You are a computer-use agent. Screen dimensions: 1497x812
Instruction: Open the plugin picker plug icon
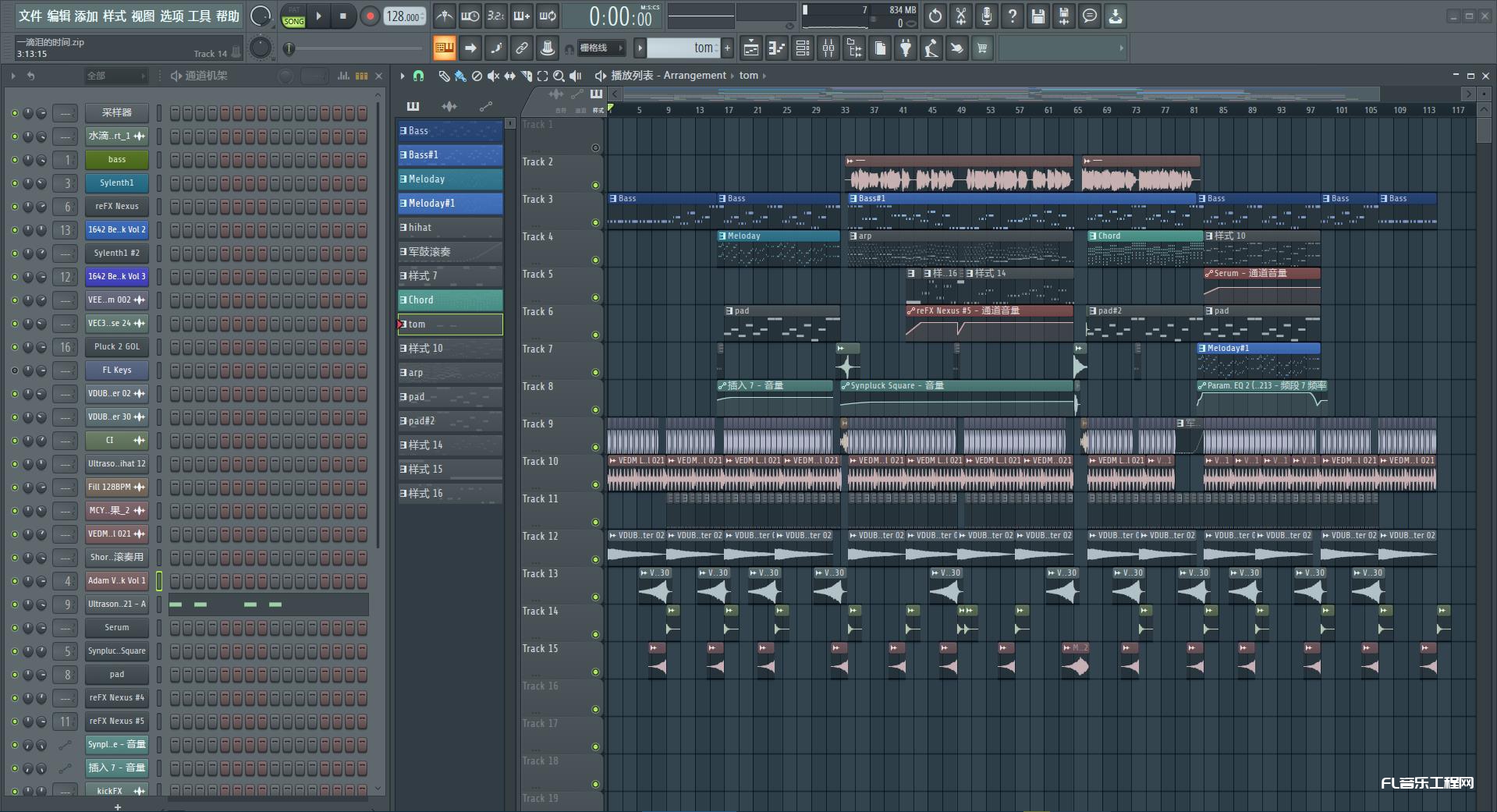pyautogui.click(x=905, y=48)
